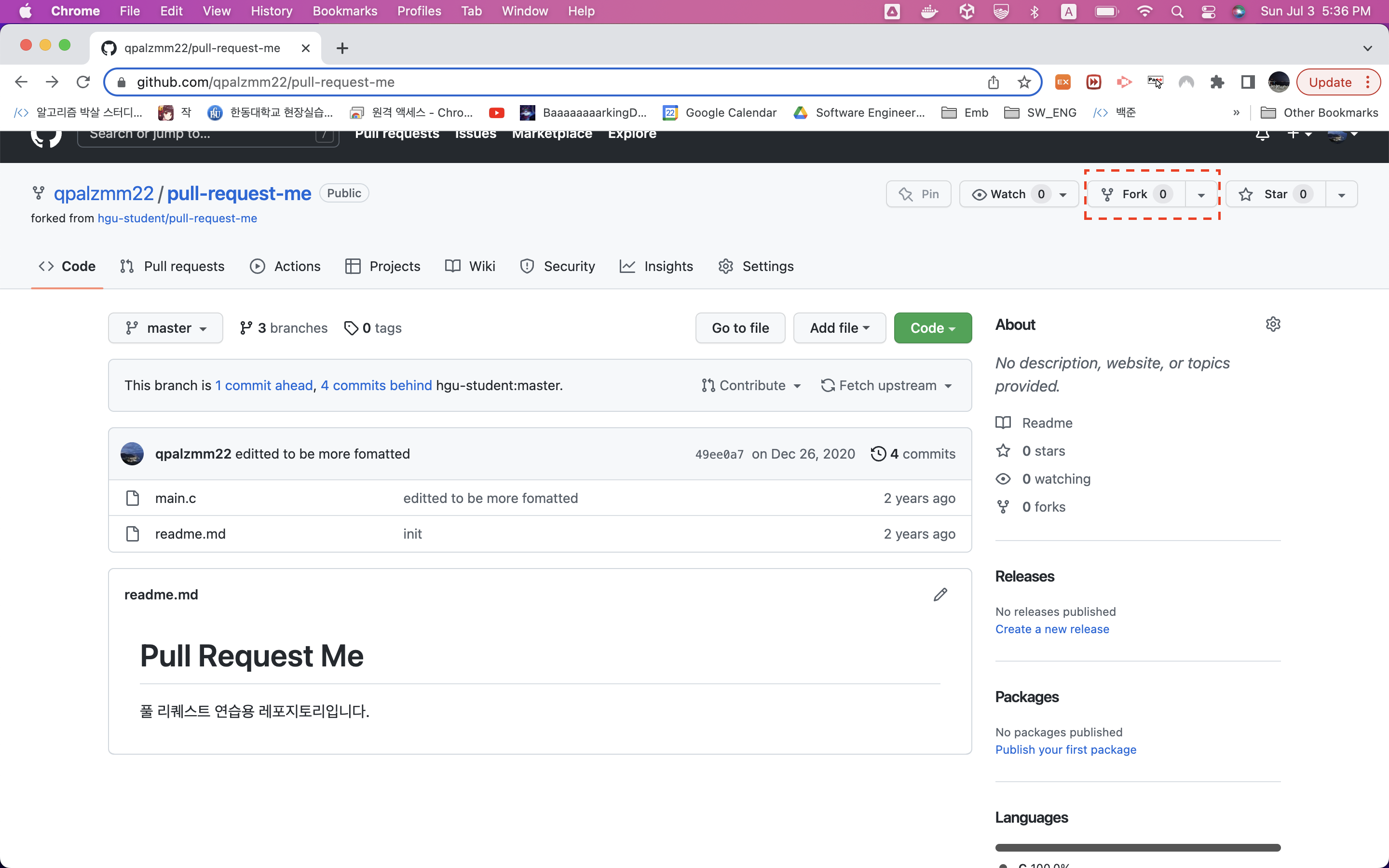Click the 1 commit ahead link
Screen dimensions: 1389x868
pyautogui.click(x=262, y=385)
